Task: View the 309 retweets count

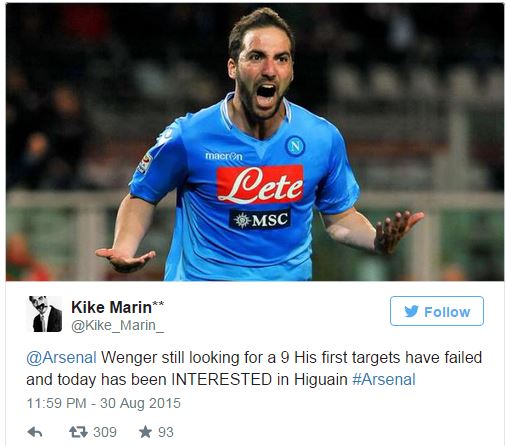Action: (105, 432)
